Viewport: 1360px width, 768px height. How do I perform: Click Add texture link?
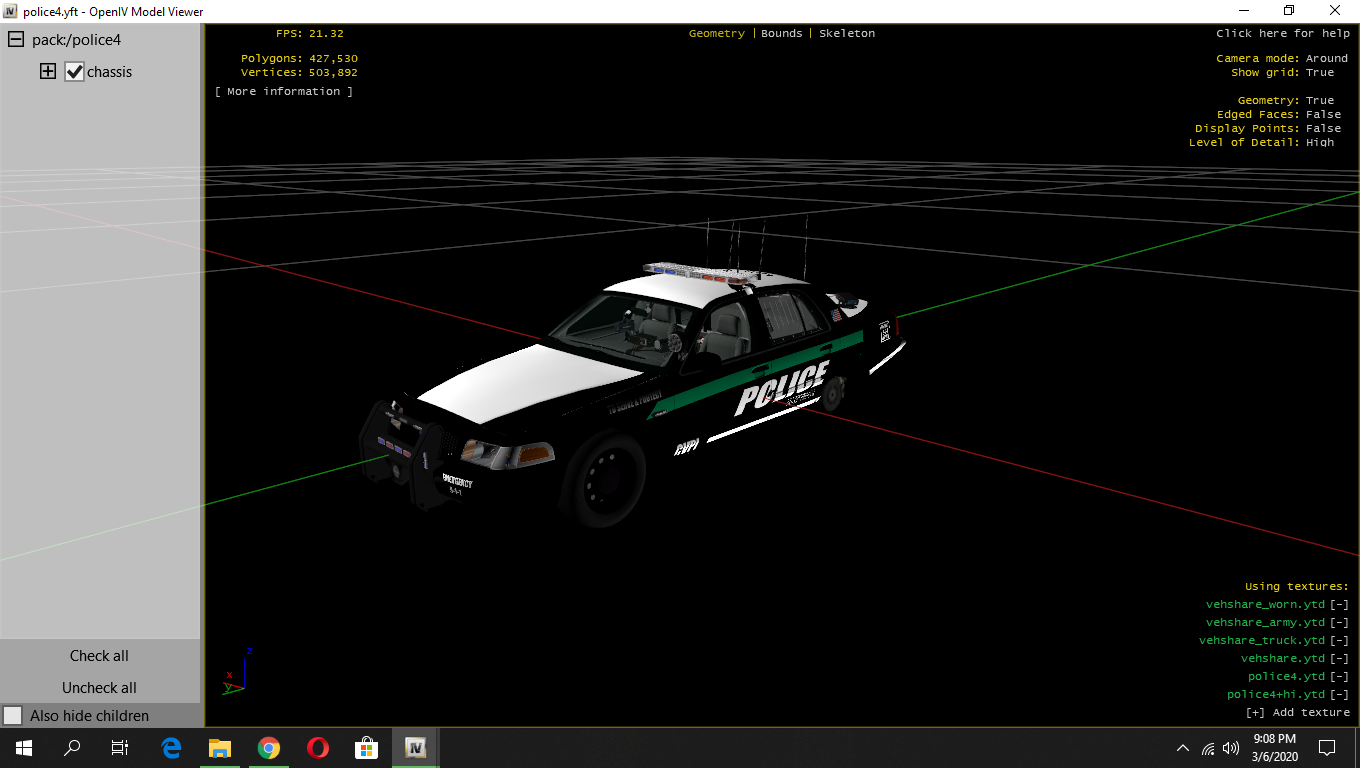click(1297, 713)
